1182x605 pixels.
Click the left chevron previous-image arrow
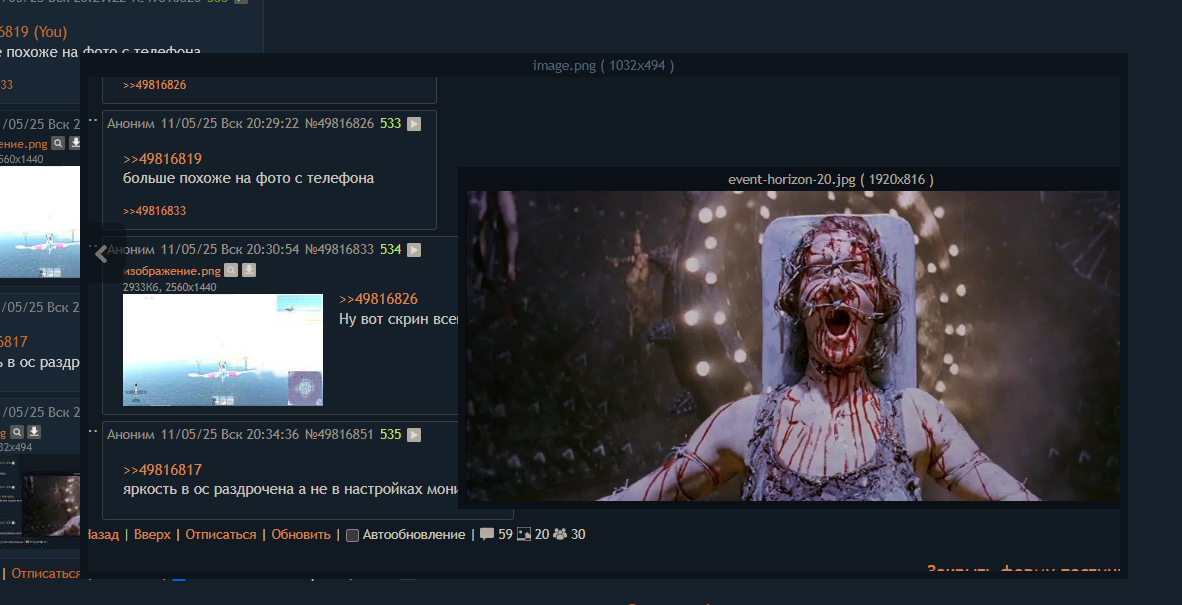[101, 254]
